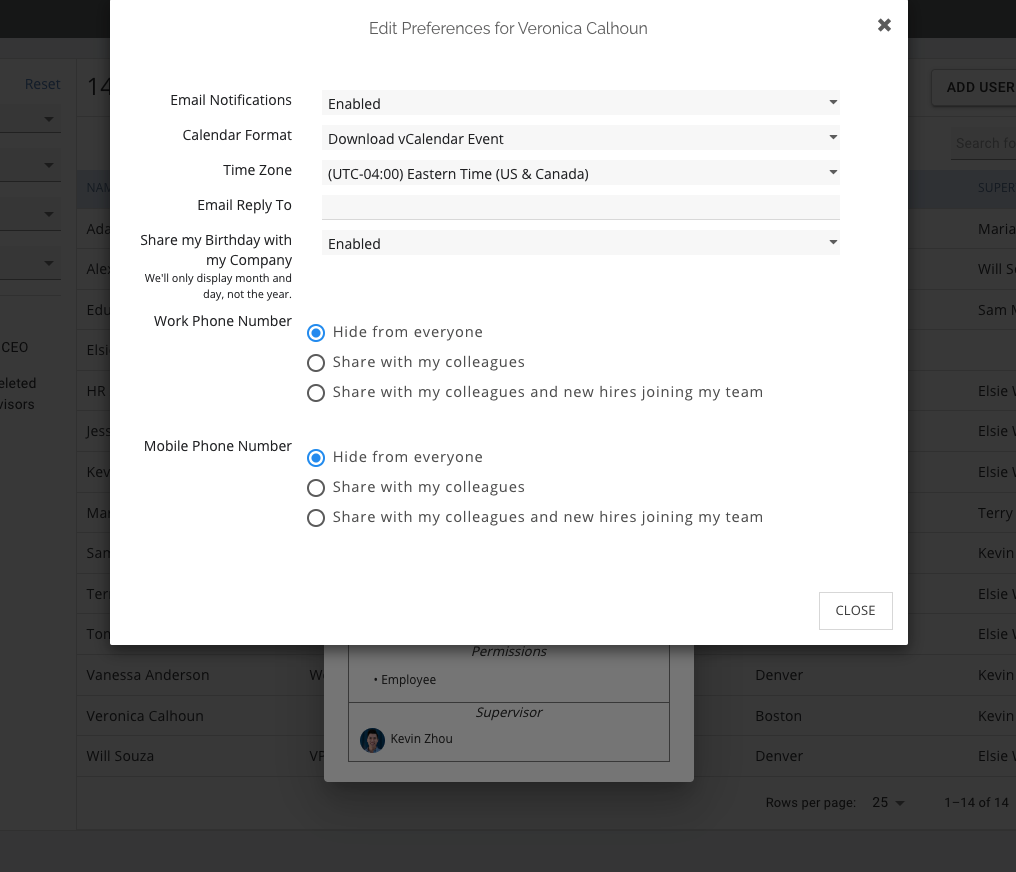Select Hide from everyone for Work Phone
This screenshot has width=1016, height=872.
[x=316, y=333]
